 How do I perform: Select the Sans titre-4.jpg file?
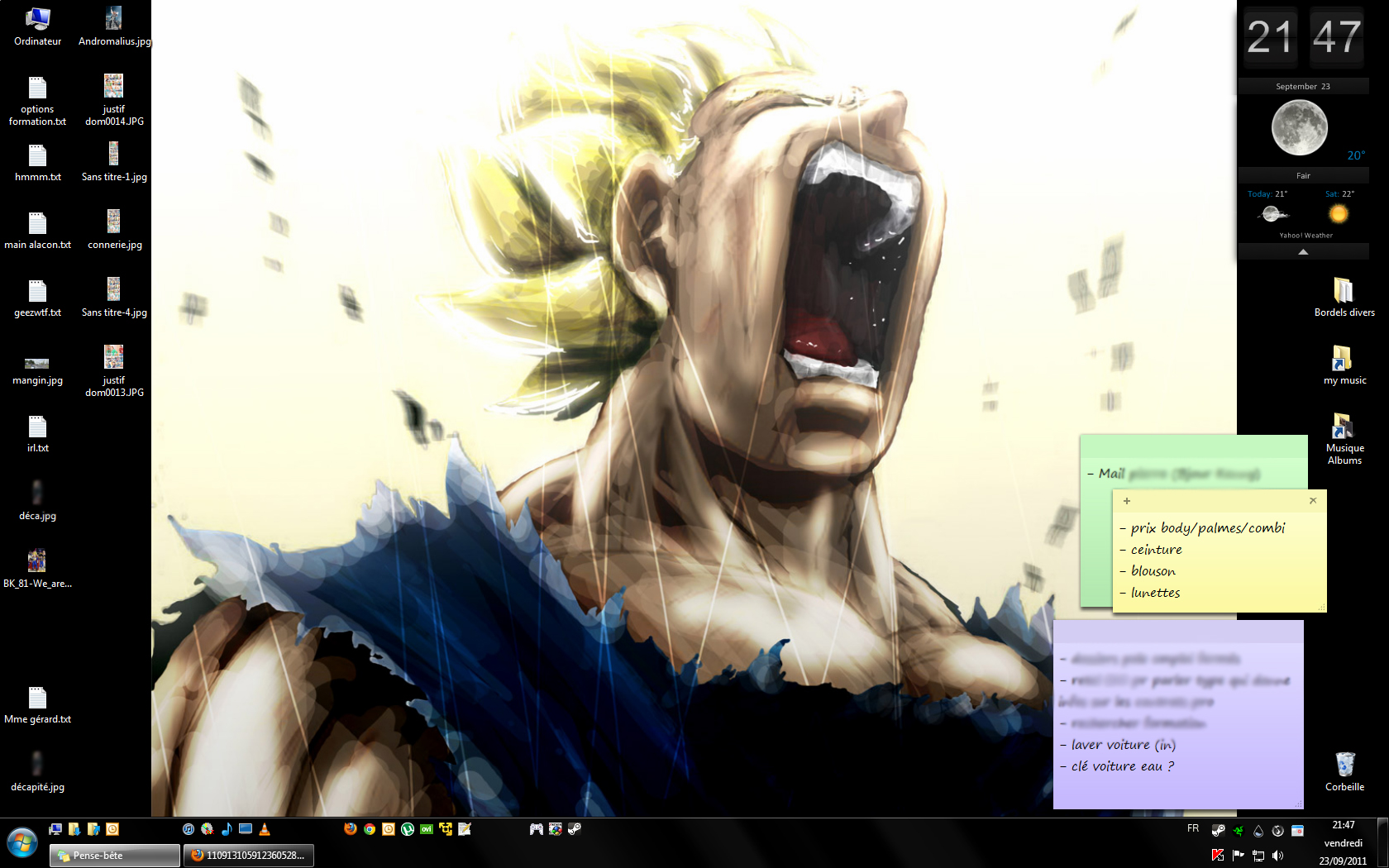(x=114, y=297)
